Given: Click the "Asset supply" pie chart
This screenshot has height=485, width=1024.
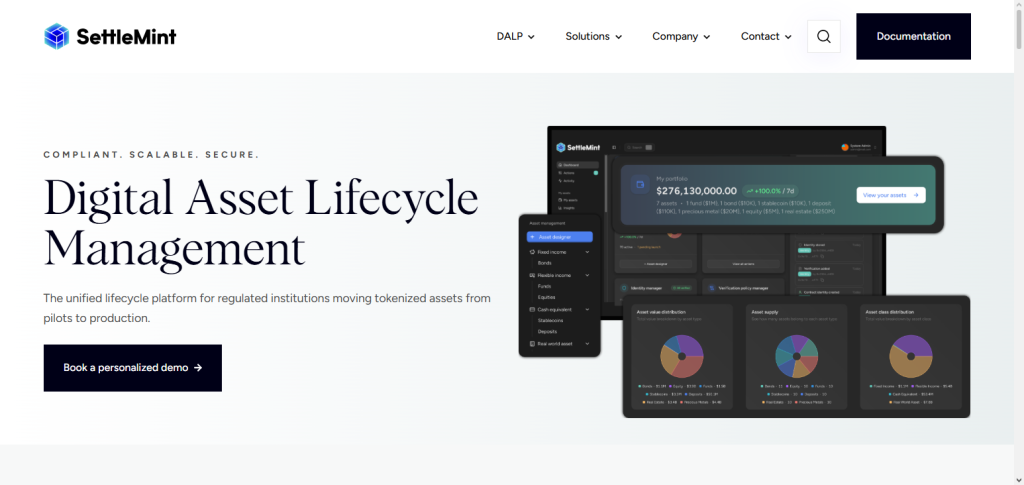Looking at the screenshot, I should point(796,356).
